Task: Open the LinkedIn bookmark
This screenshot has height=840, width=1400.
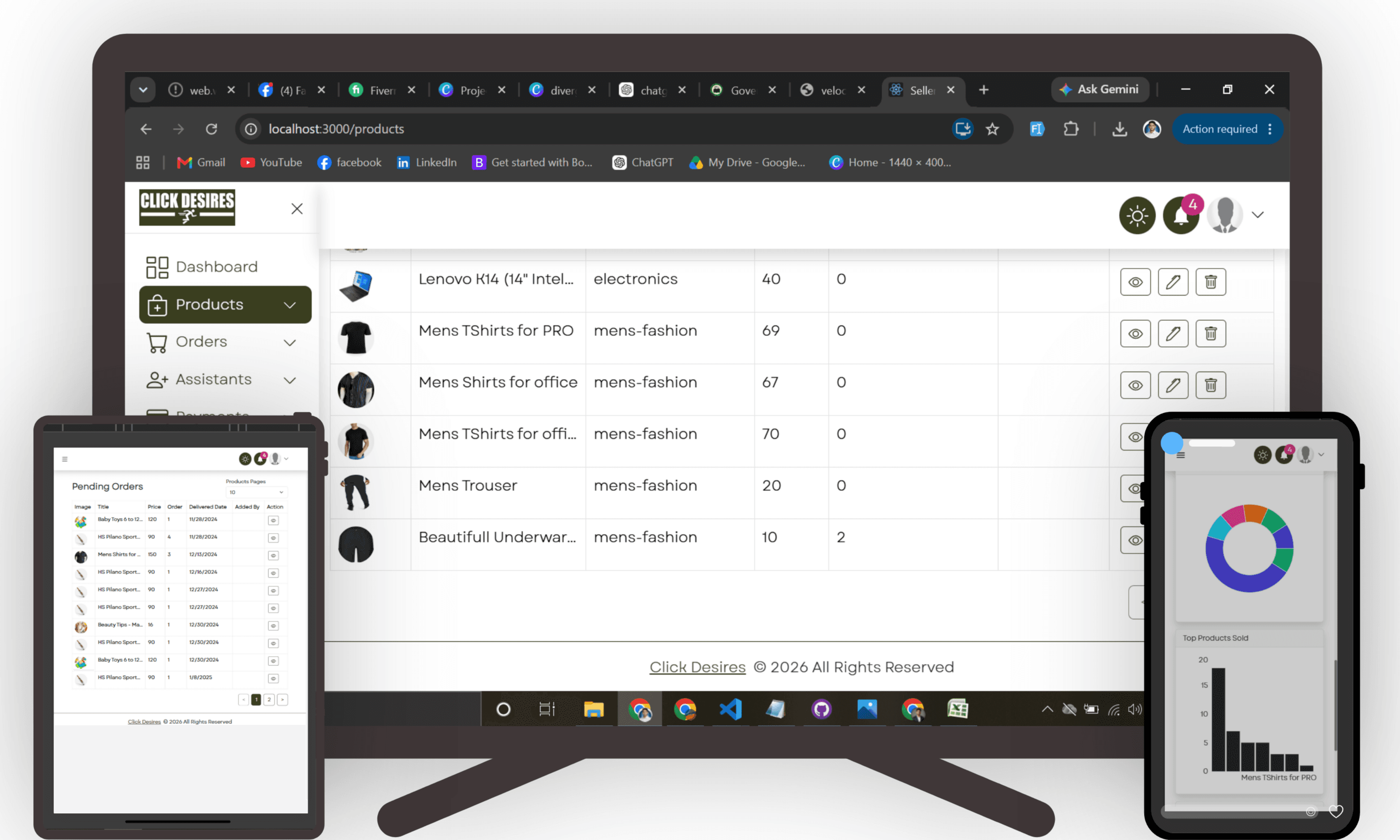Action: click(426, 163)
